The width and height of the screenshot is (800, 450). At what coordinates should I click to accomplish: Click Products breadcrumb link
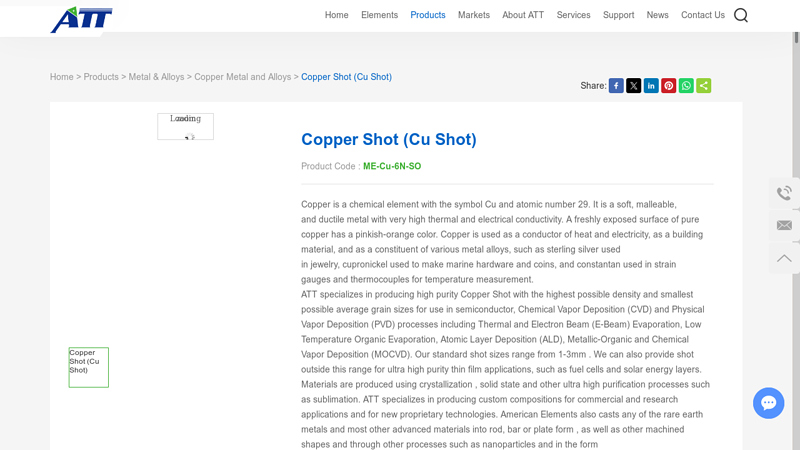[x=101, y=77]
